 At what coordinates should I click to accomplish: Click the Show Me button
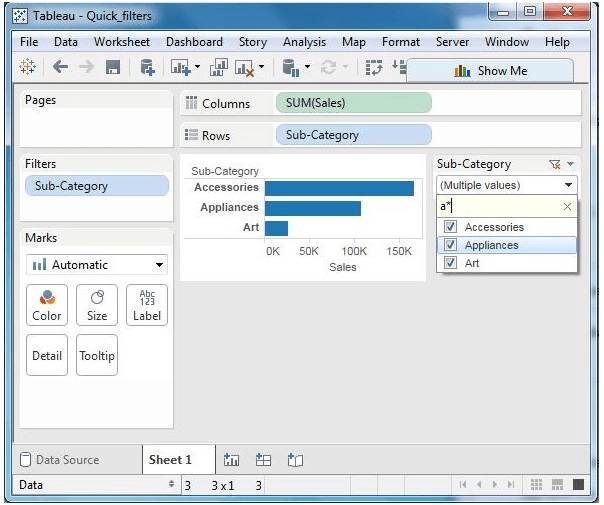(490, 70)
